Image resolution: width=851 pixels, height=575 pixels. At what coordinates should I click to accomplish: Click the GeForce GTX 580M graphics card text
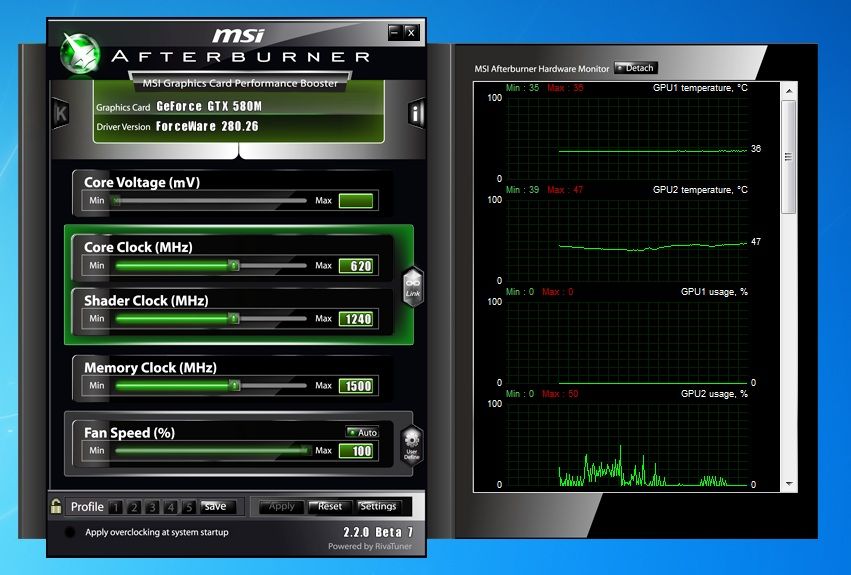[x=209, y=106]
